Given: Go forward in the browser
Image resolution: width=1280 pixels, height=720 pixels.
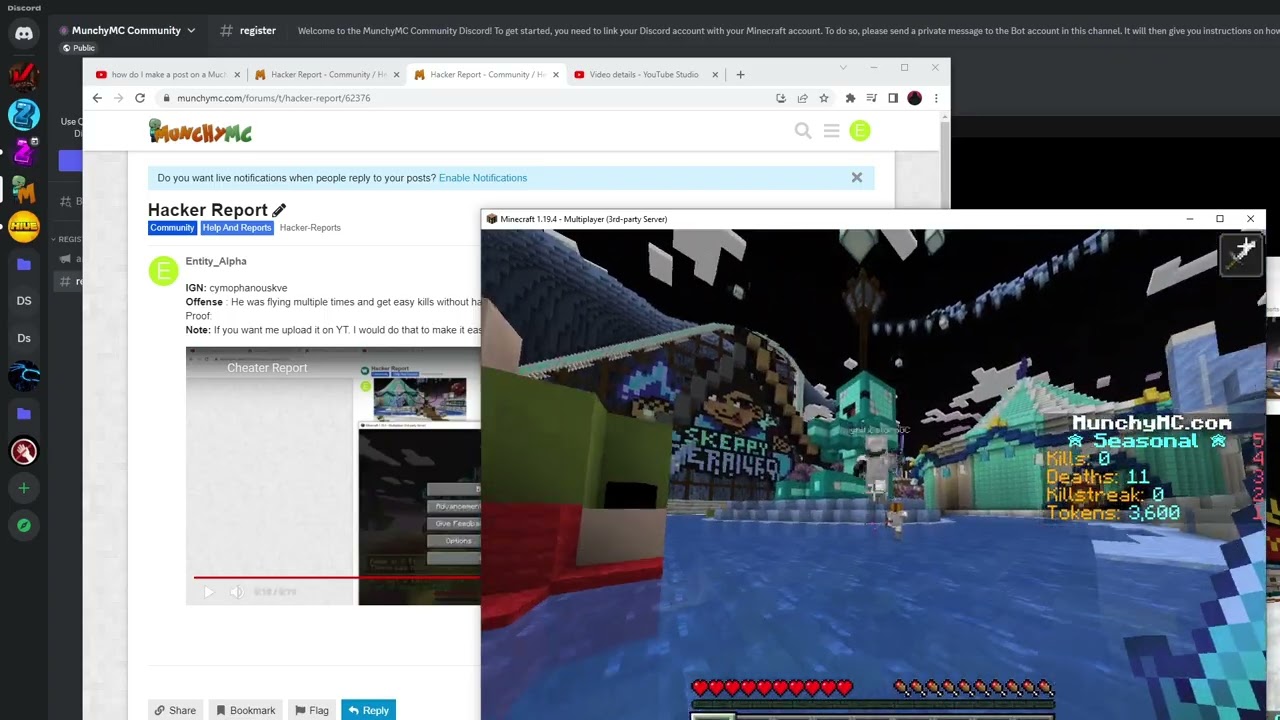Looking at the screenshot, I should (118, 98).
